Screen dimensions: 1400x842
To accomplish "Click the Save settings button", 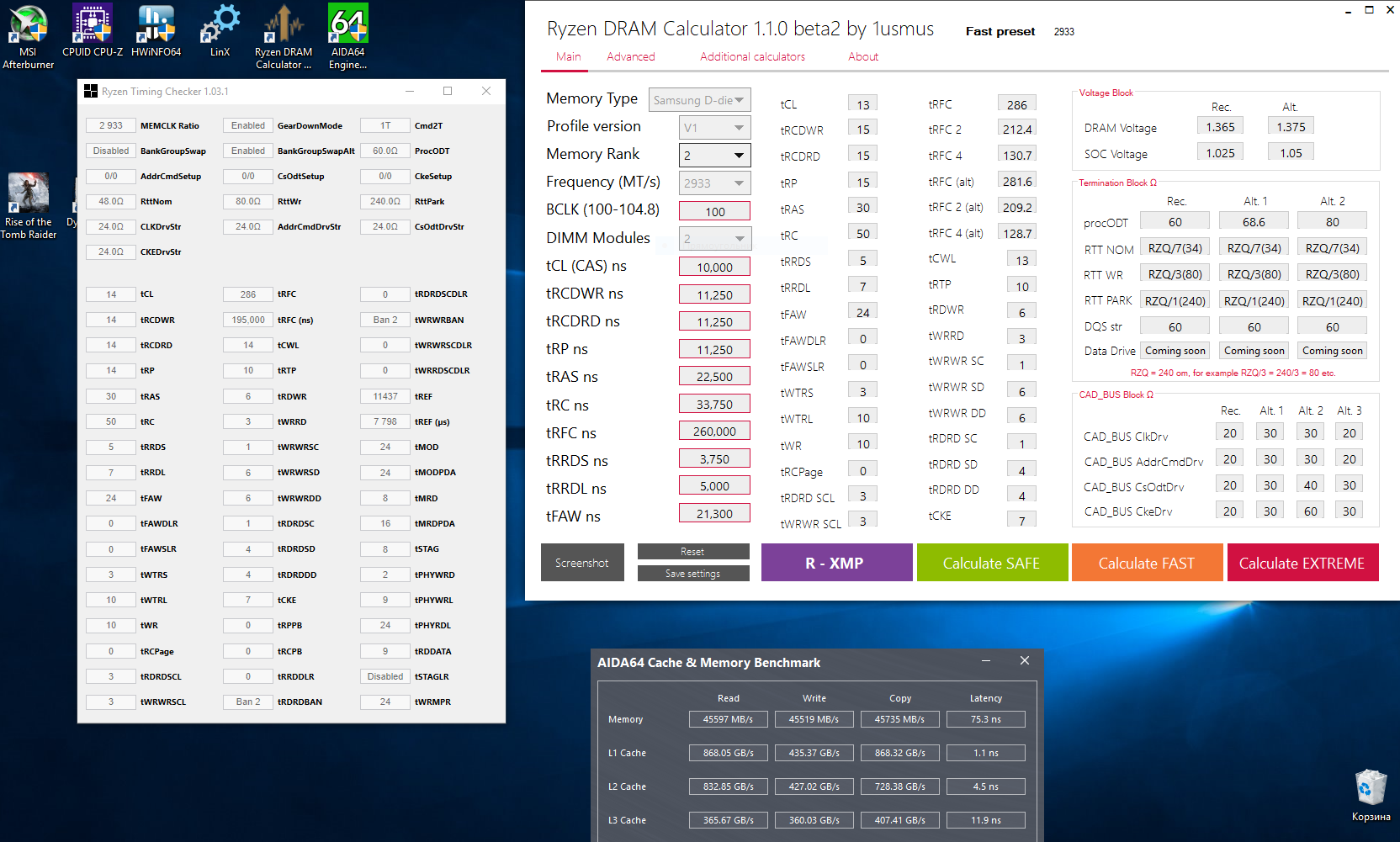I will (693, 574).
